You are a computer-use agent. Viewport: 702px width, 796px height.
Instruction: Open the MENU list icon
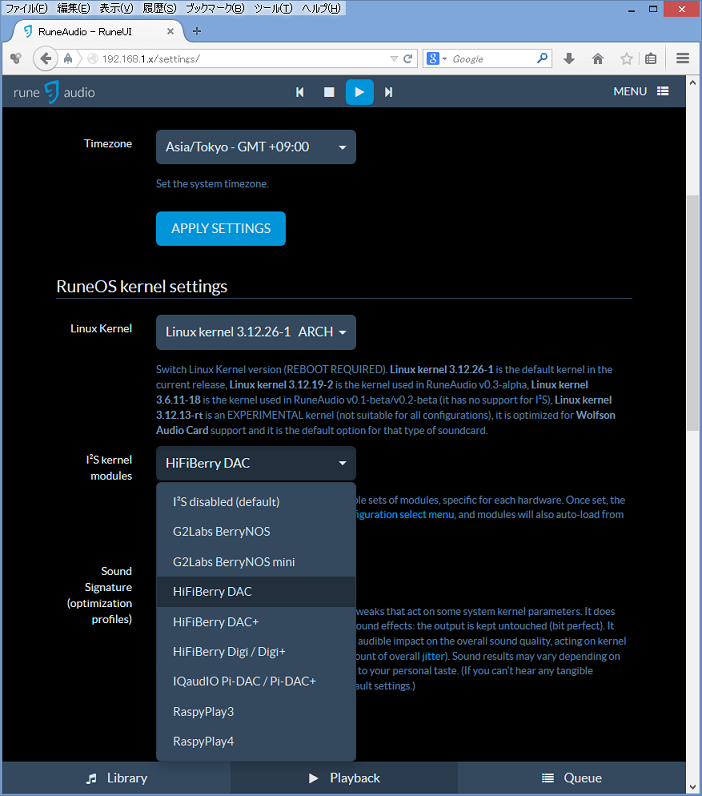tap(662, 91)
